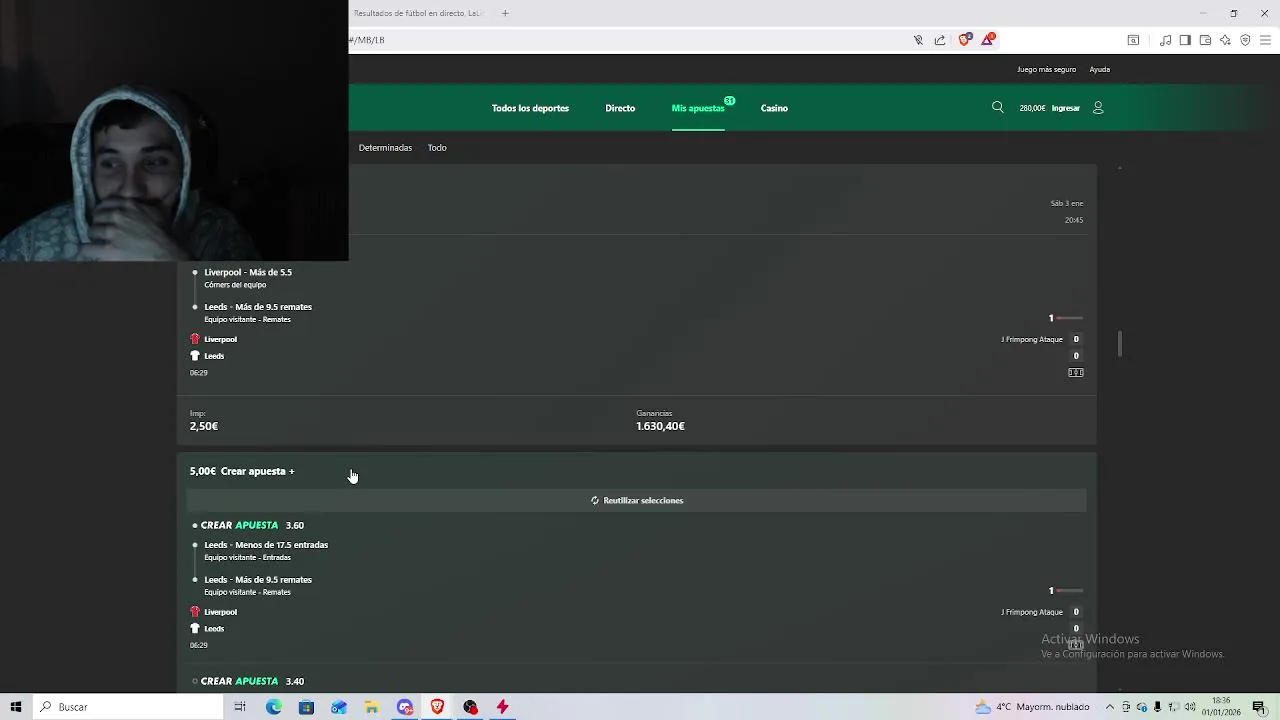This screenshot has height=720, width=1280.
Task: Open the browser hamburger menu
Action: pyautogui.click(x=1265, y=40)
